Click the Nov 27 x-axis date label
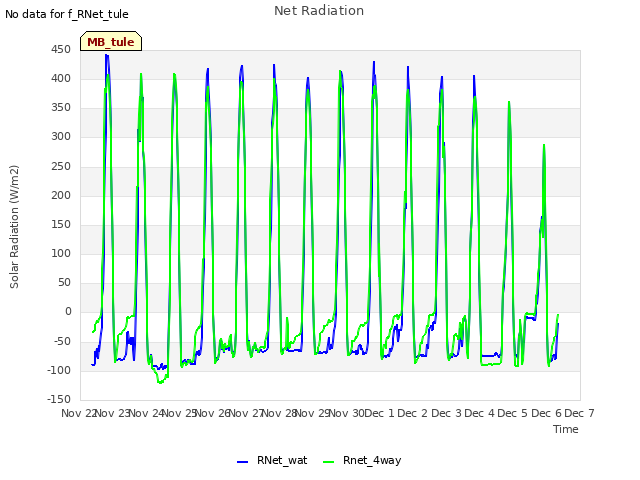This screenshot has width=640, height=480. (246, 413)
